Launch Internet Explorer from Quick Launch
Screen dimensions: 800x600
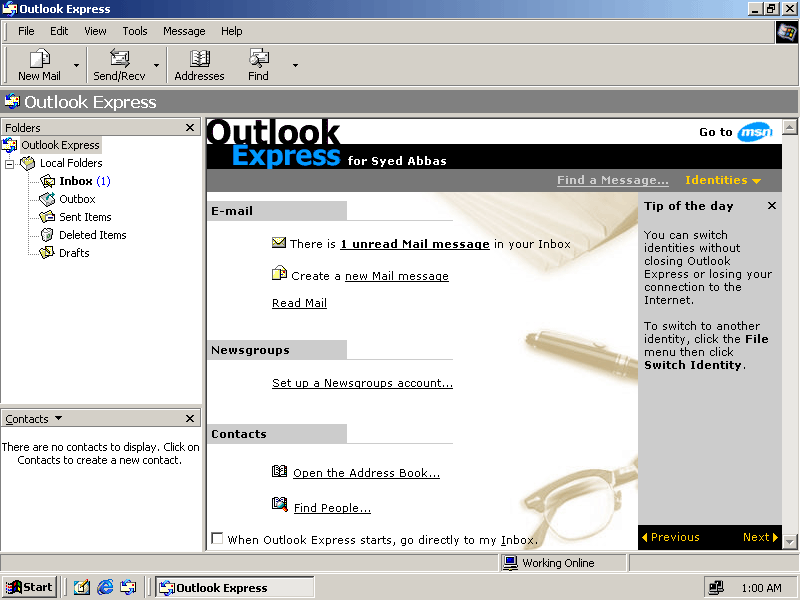click(105, 587)
